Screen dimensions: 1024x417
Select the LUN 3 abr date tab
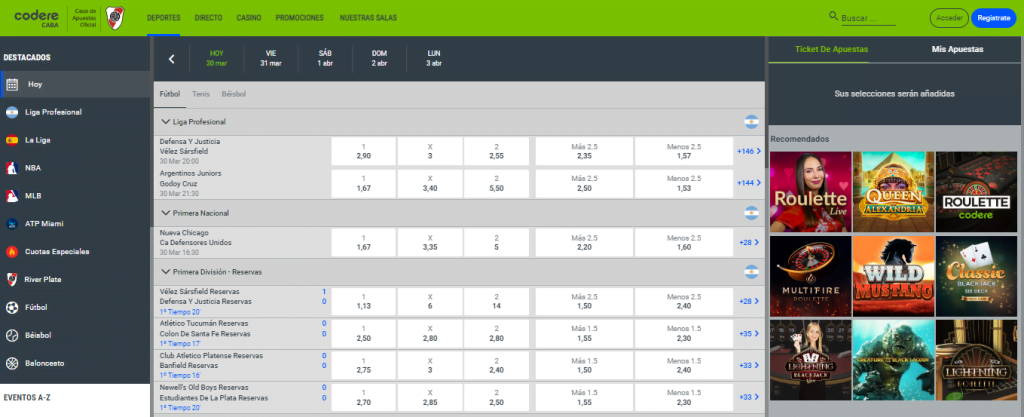[434, 59]
